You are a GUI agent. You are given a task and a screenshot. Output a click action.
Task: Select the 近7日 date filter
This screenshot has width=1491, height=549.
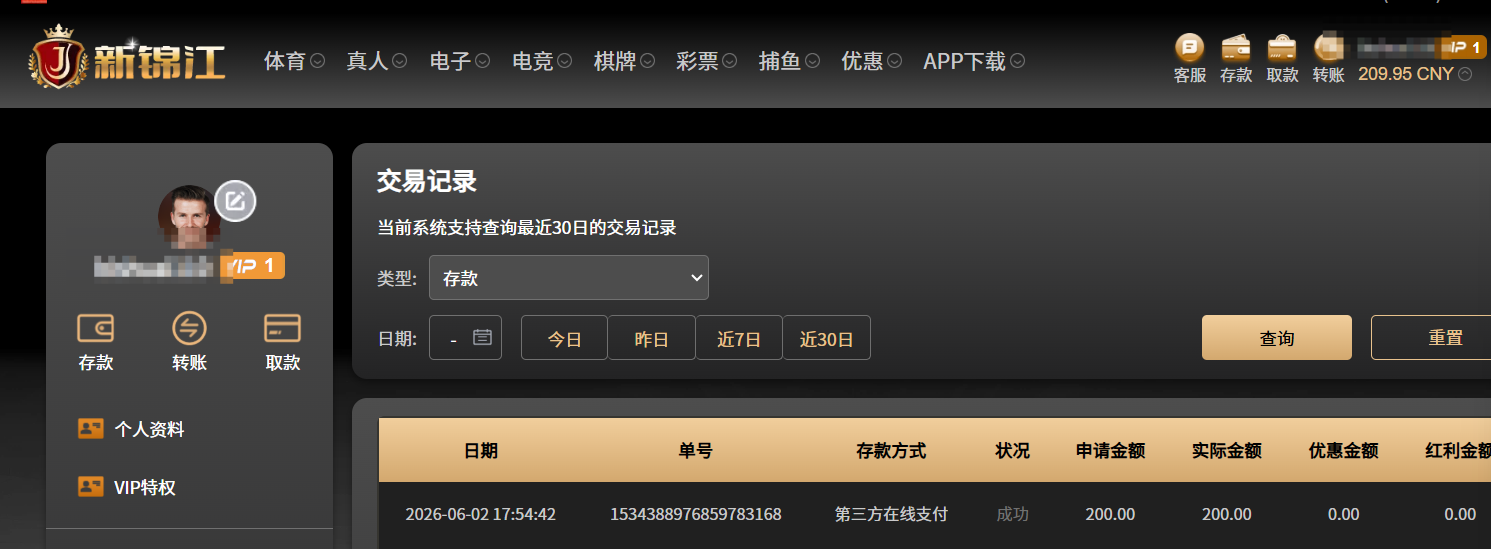(x=739, y=338)
